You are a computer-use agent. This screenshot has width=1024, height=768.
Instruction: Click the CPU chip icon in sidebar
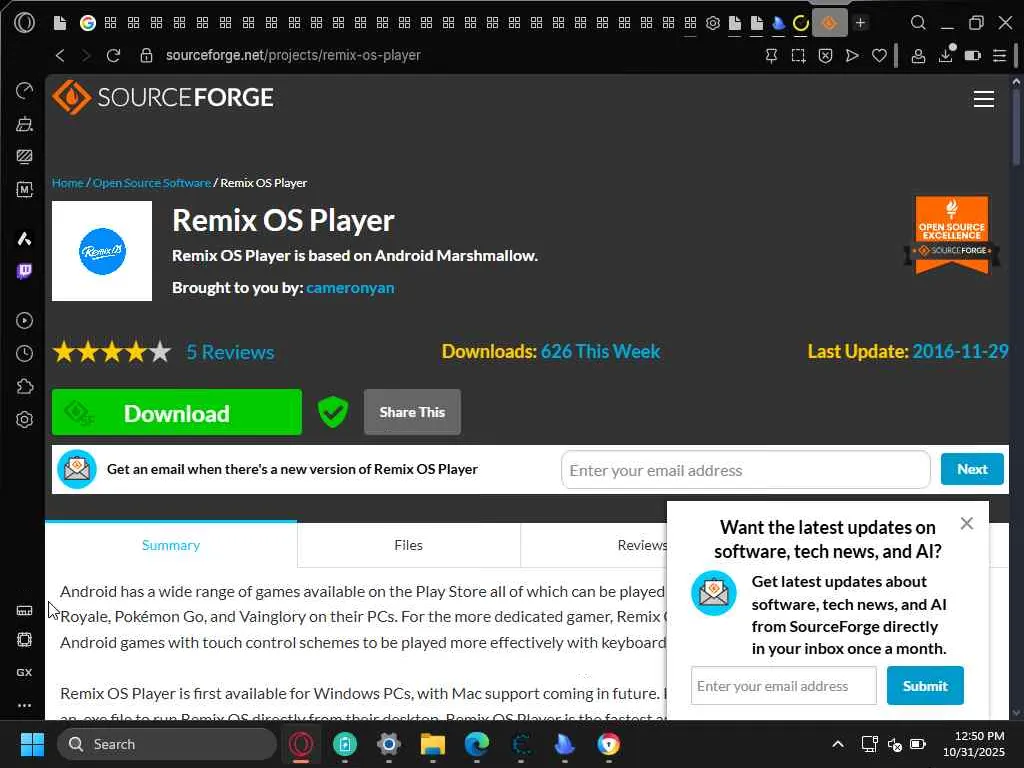click(24, 639)
